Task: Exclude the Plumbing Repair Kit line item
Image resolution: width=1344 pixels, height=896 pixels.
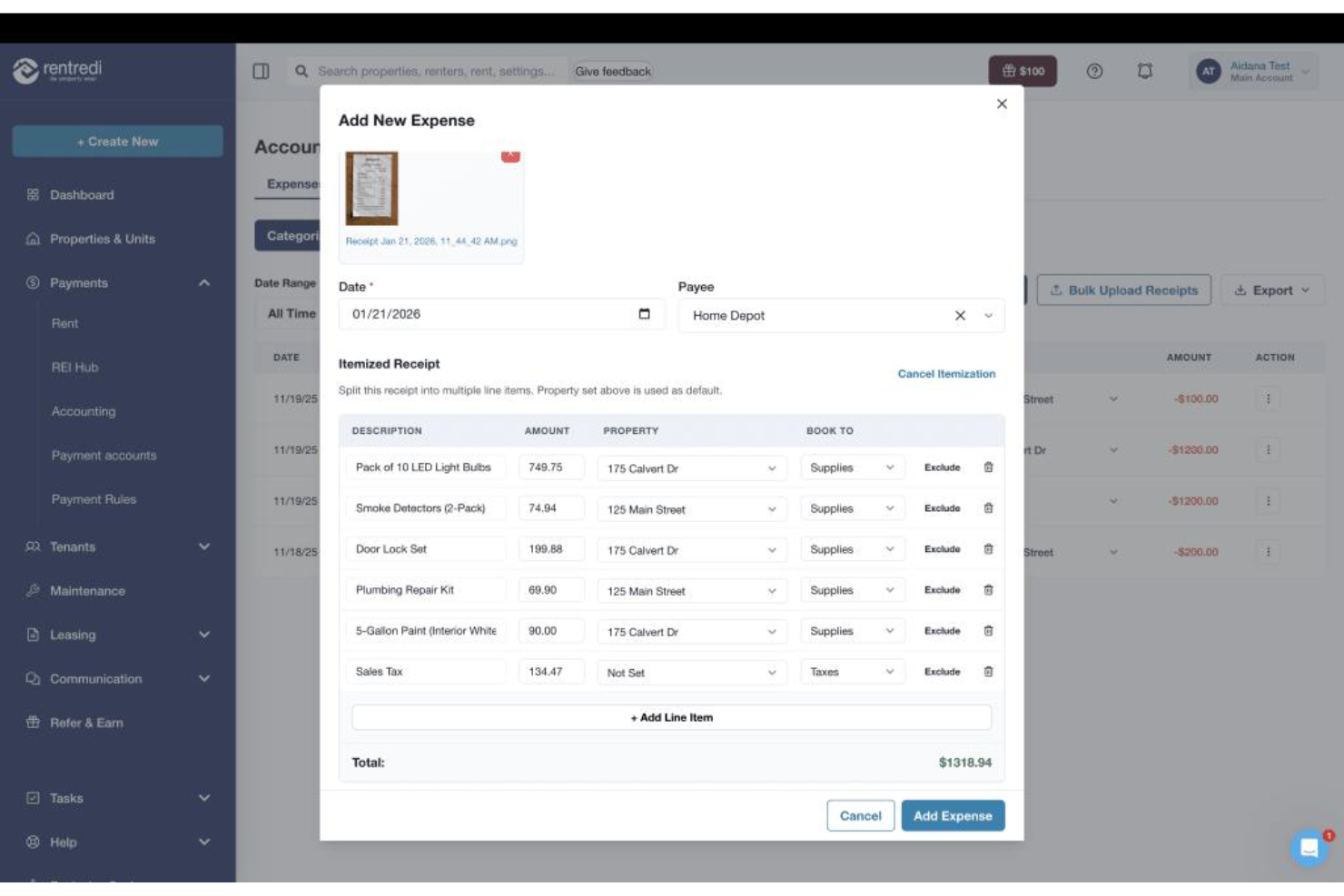Action: 944,590
